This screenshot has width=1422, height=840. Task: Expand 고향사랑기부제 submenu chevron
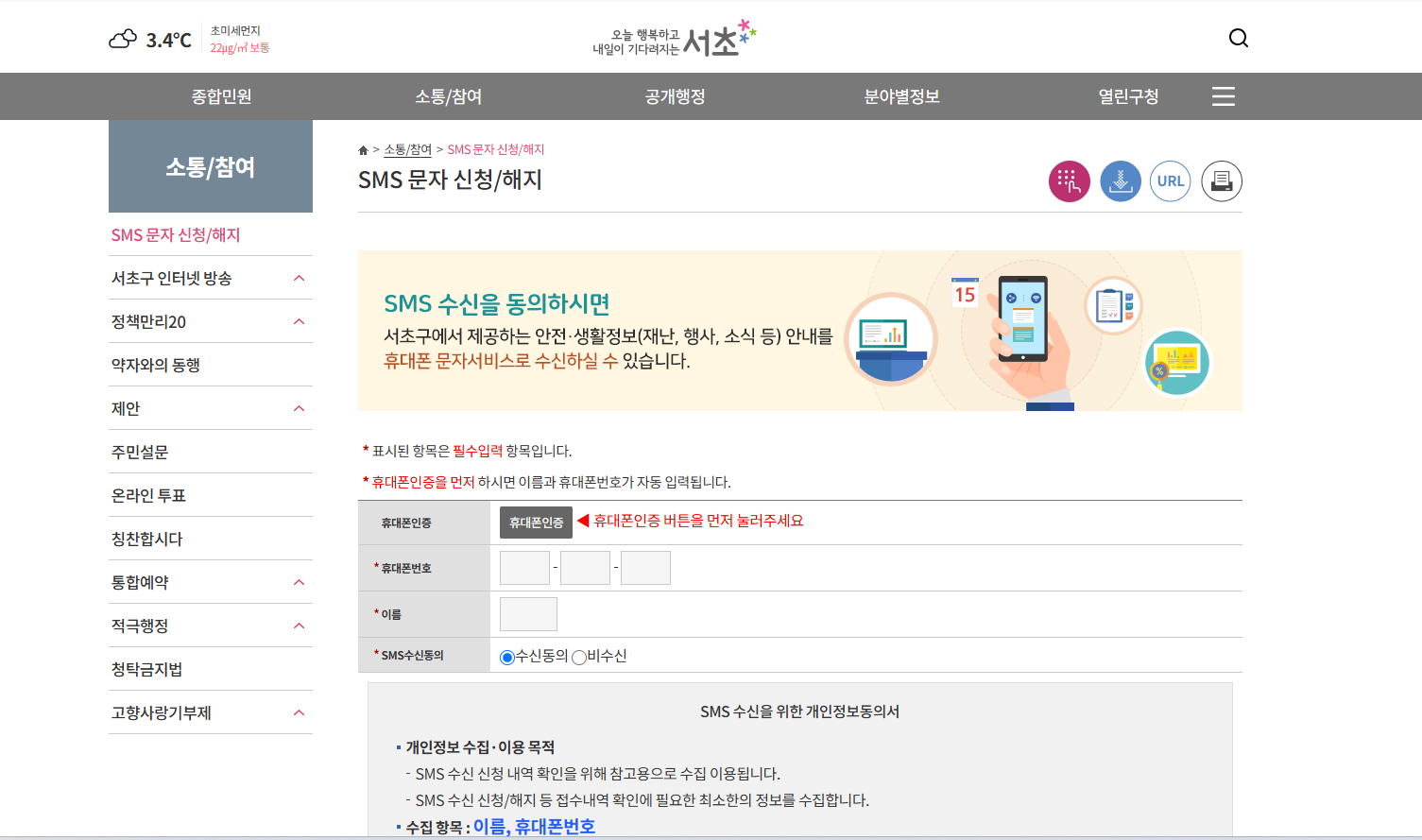coord(300,712)
